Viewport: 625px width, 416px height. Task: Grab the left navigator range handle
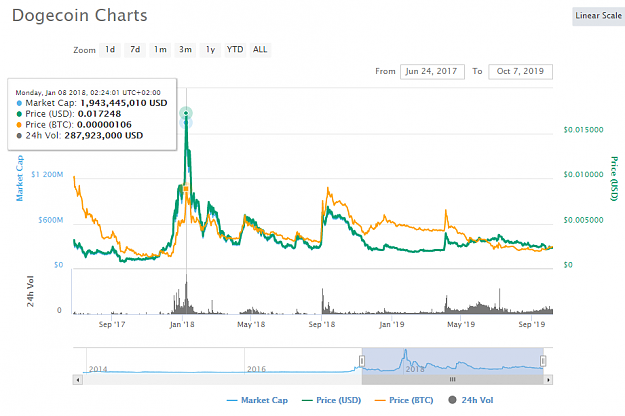coord(362,361)
